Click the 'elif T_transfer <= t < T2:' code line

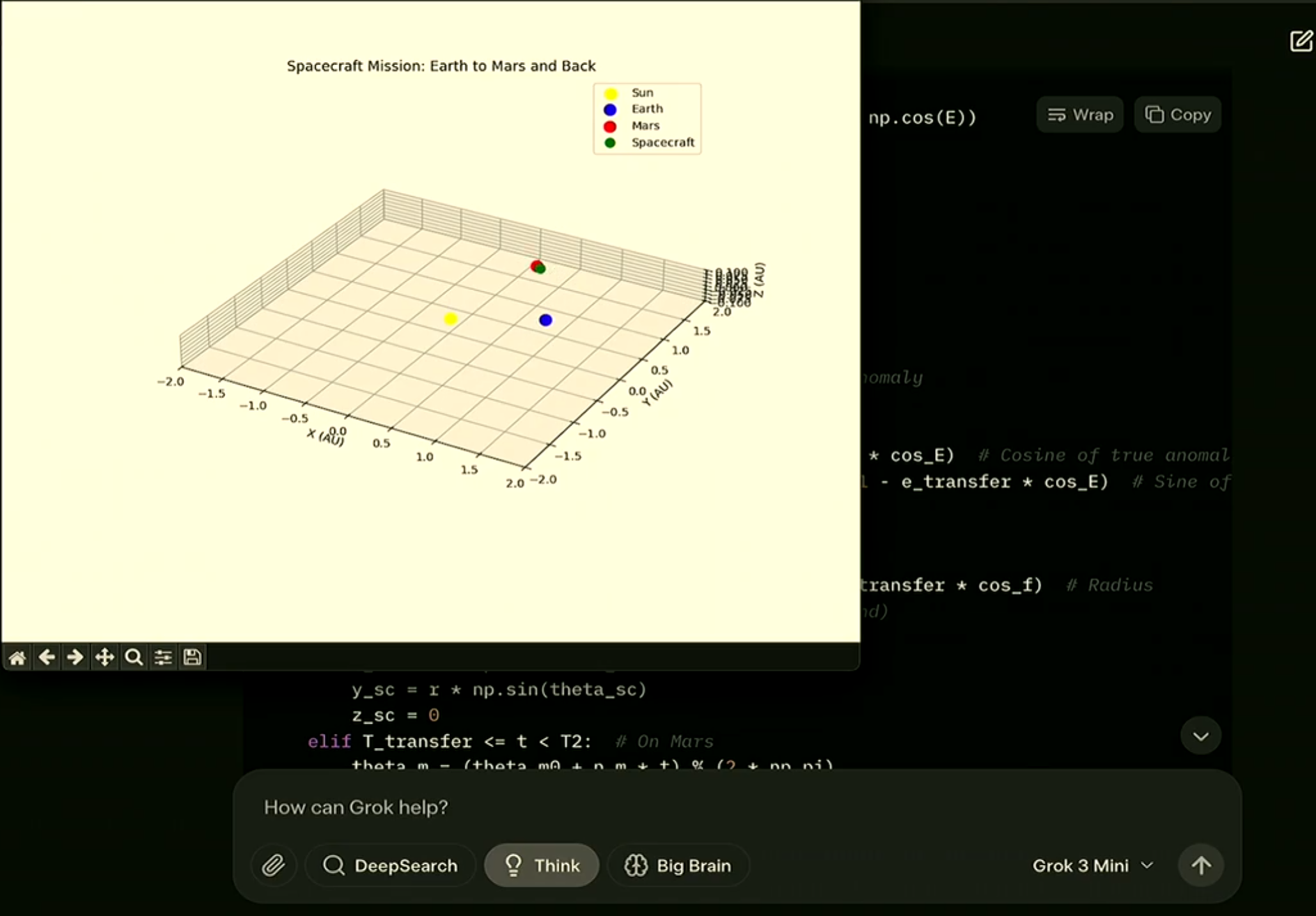click(x=450, y=741)
